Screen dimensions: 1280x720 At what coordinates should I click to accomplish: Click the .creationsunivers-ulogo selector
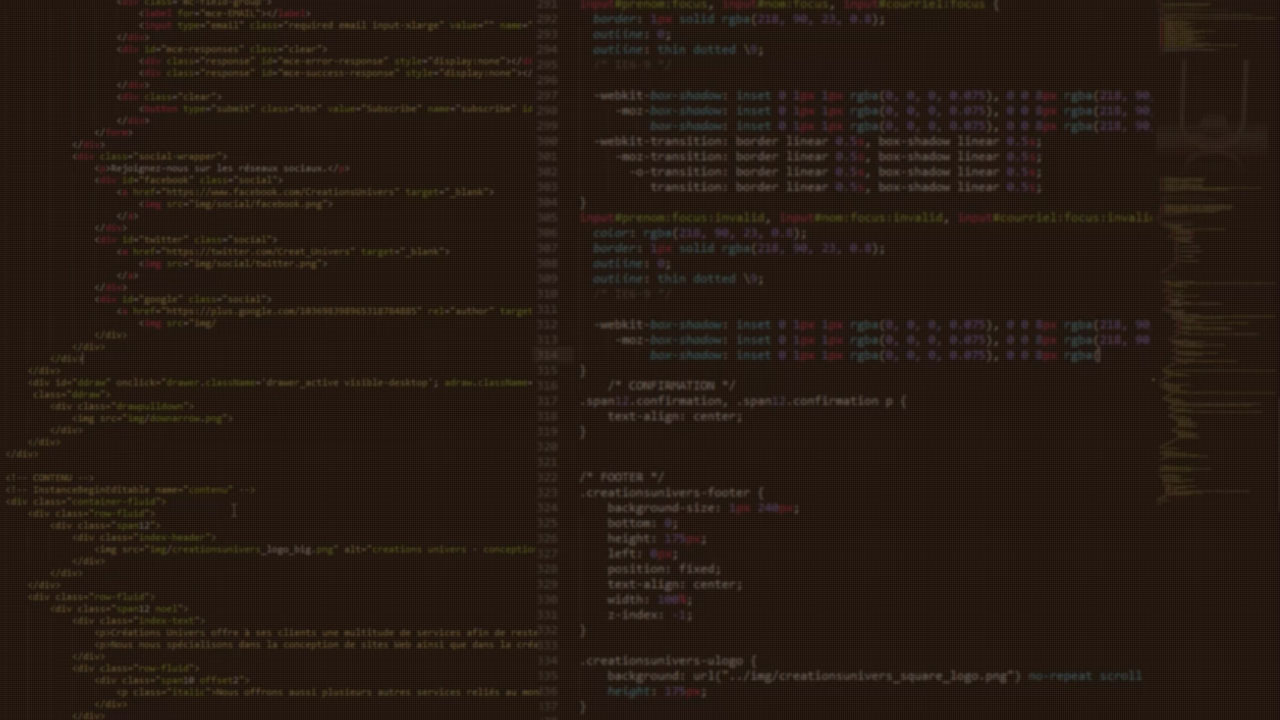668,661
